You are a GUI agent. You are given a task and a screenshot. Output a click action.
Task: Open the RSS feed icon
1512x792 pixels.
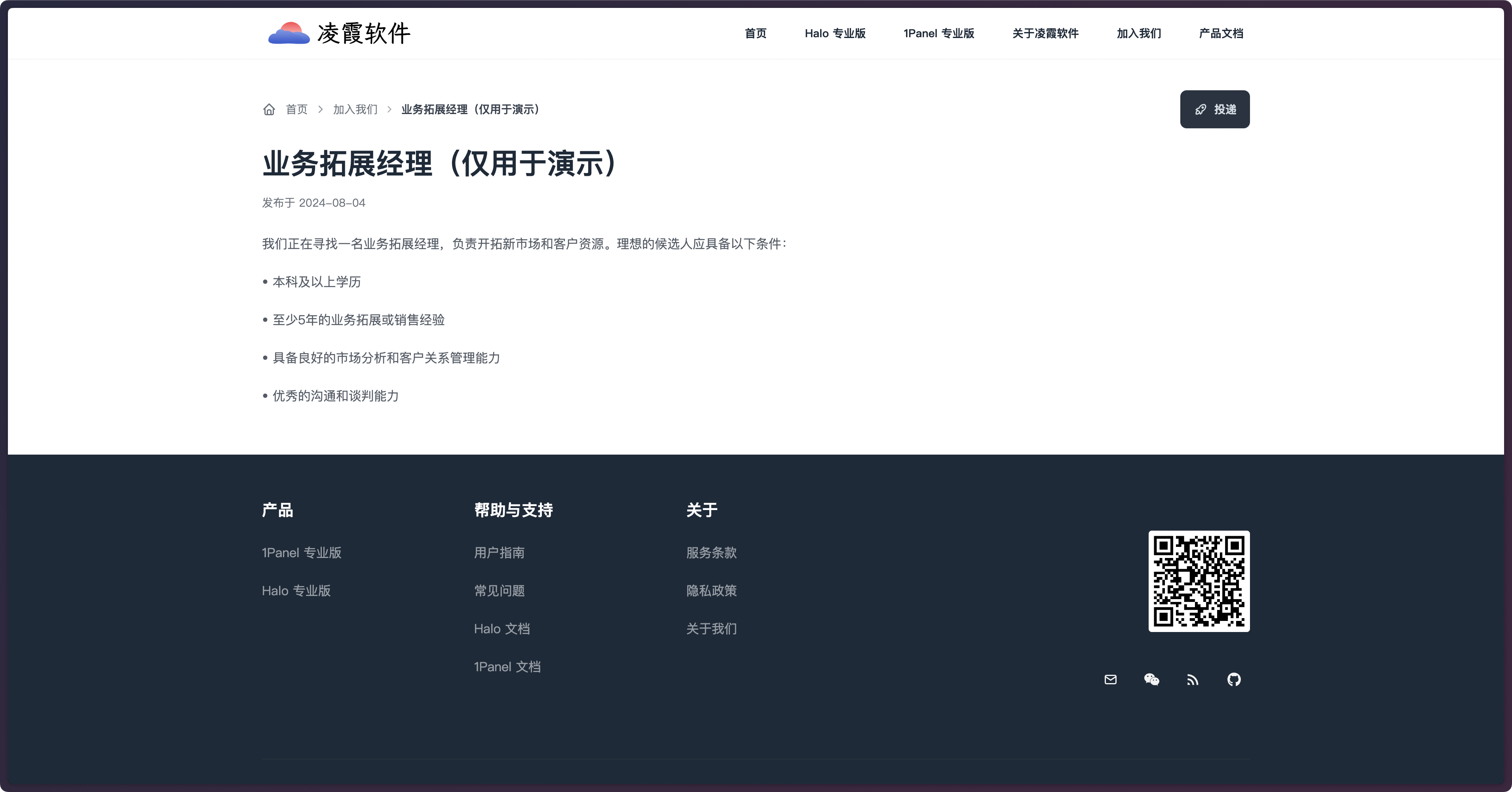[x=1192, y=680]
